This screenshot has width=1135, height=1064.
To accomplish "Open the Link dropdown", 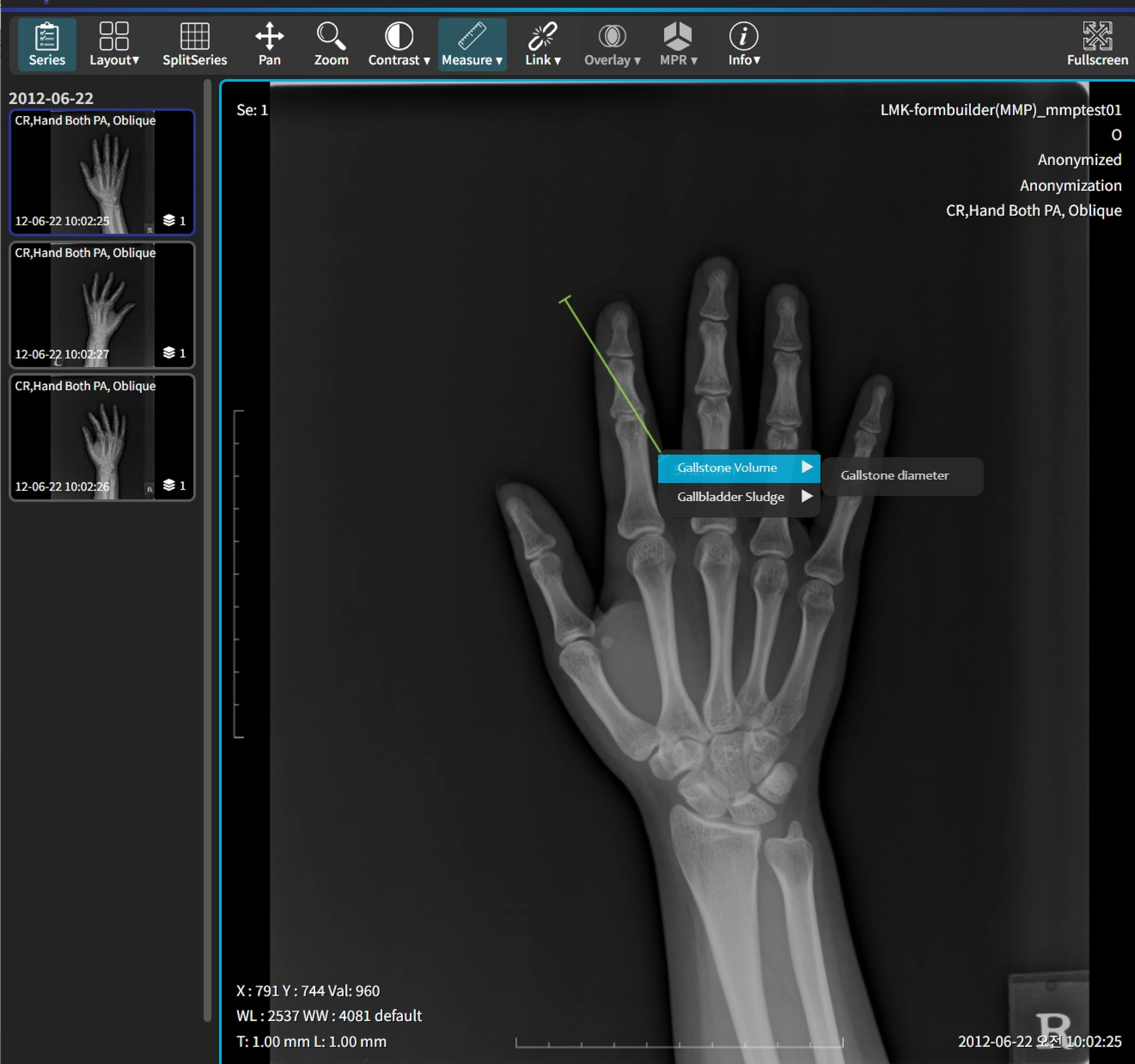I will point(543,44).
